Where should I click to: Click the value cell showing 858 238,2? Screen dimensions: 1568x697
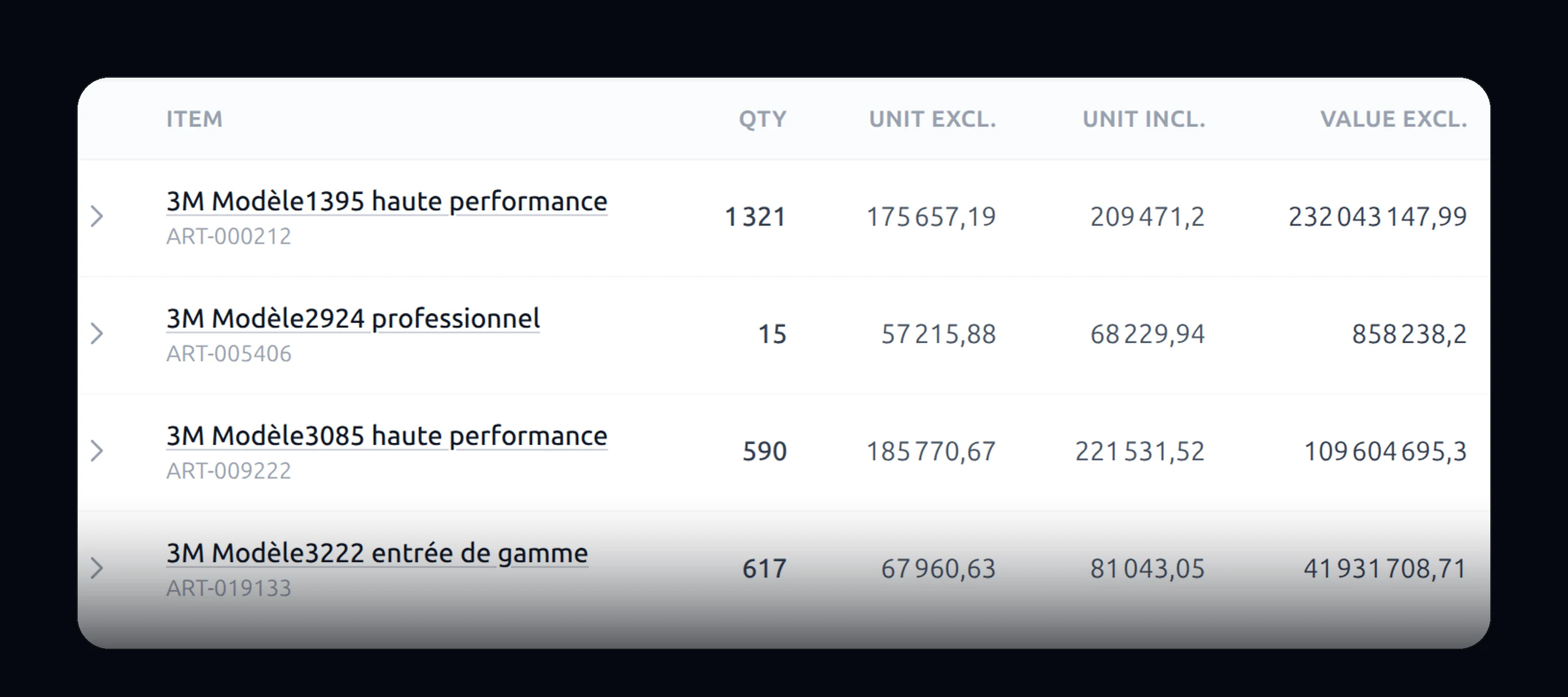point(1409,334)
